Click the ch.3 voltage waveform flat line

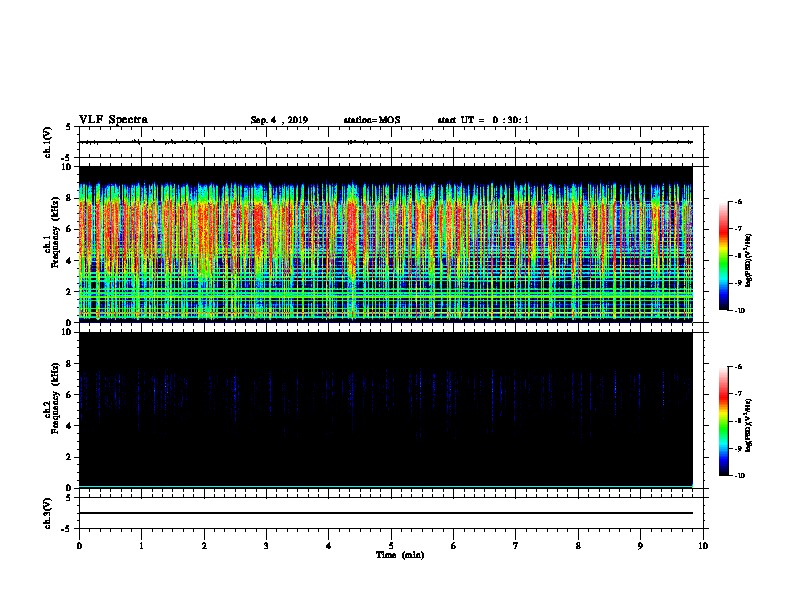pyautogui.click(x=386, y=513)
